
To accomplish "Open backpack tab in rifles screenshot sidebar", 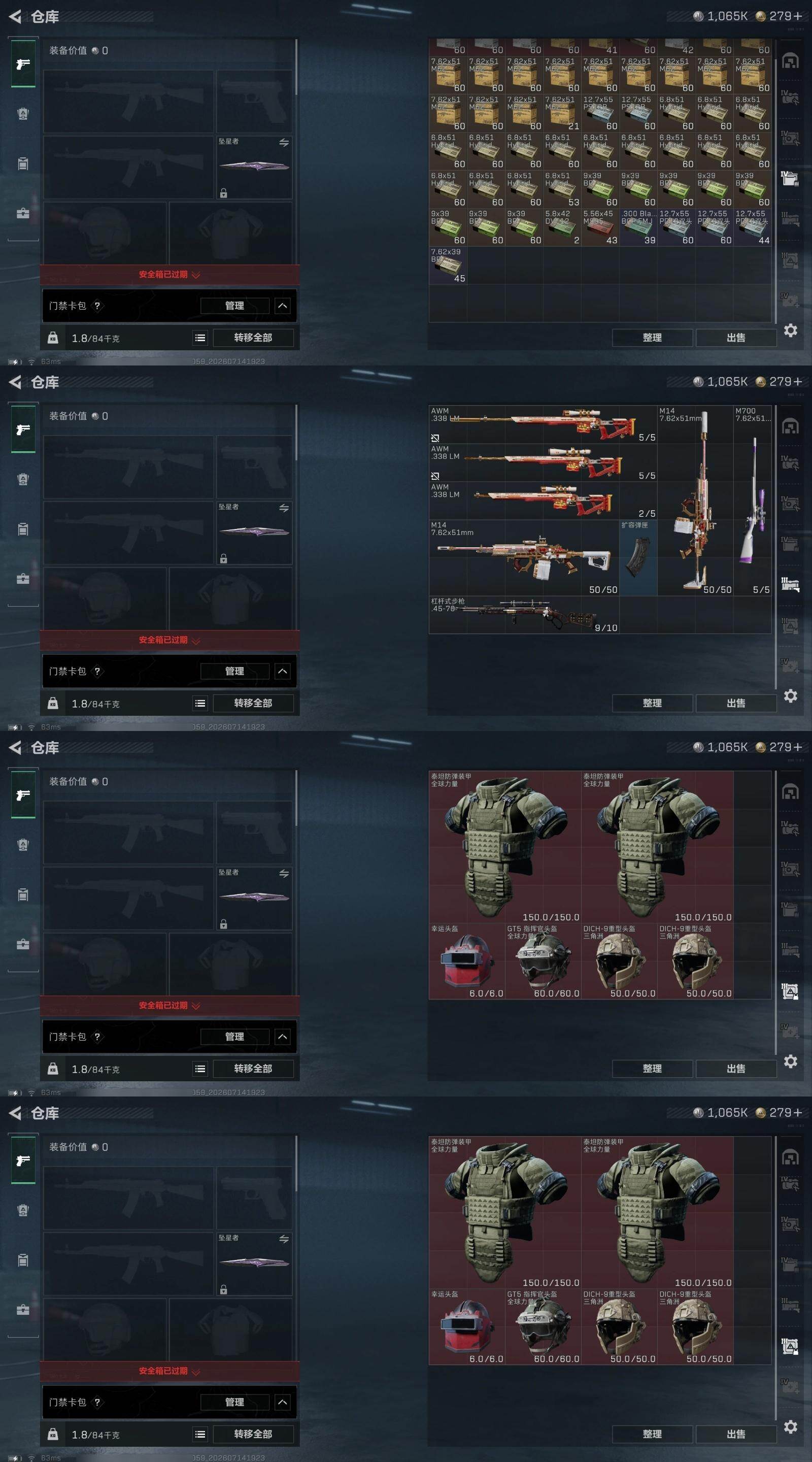I will (23, 529).
